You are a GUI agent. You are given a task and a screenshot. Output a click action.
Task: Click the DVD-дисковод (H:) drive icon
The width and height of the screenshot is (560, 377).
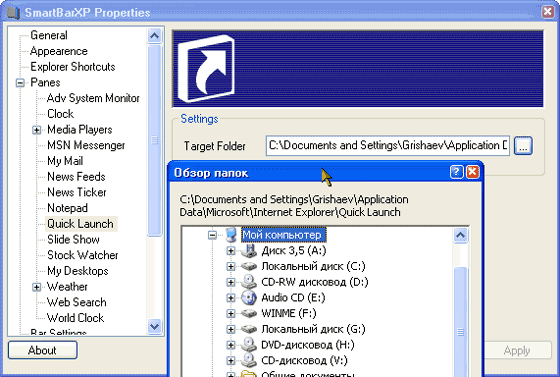(x=249, y=345)
